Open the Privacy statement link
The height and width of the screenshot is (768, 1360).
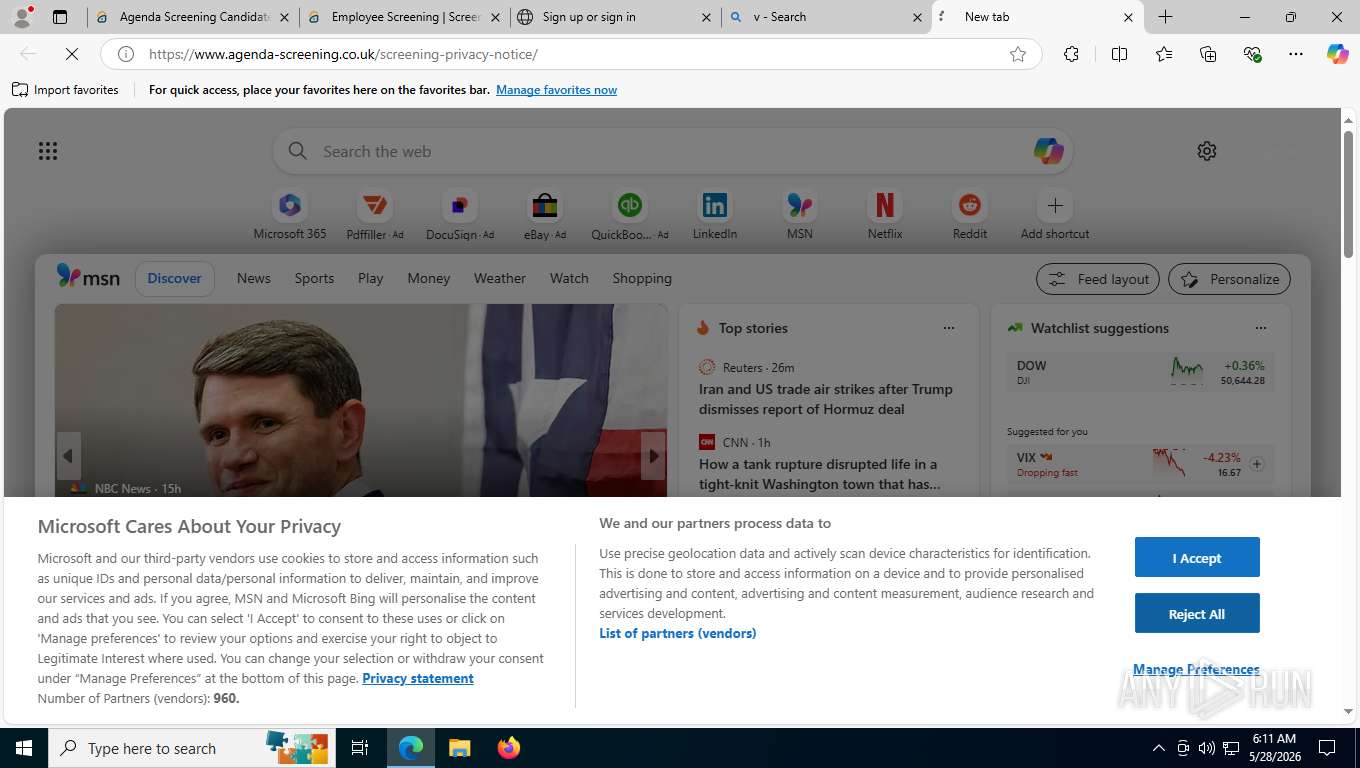(418, 678)
